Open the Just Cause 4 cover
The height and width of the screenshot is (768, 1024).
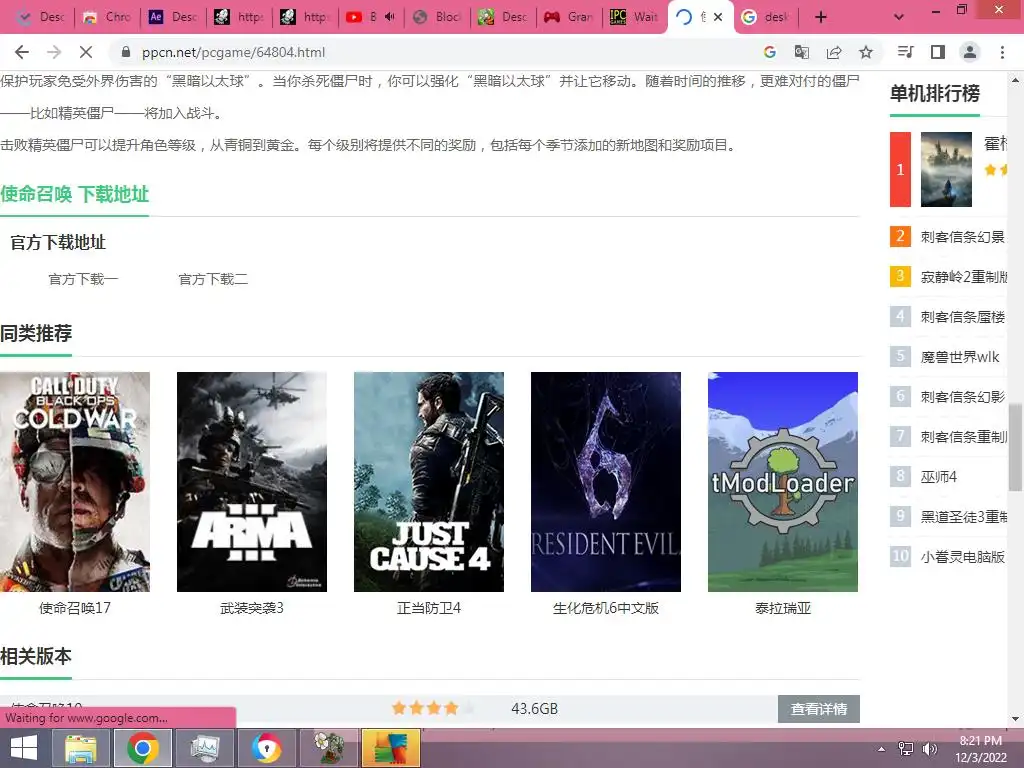[x=429, y=482]
